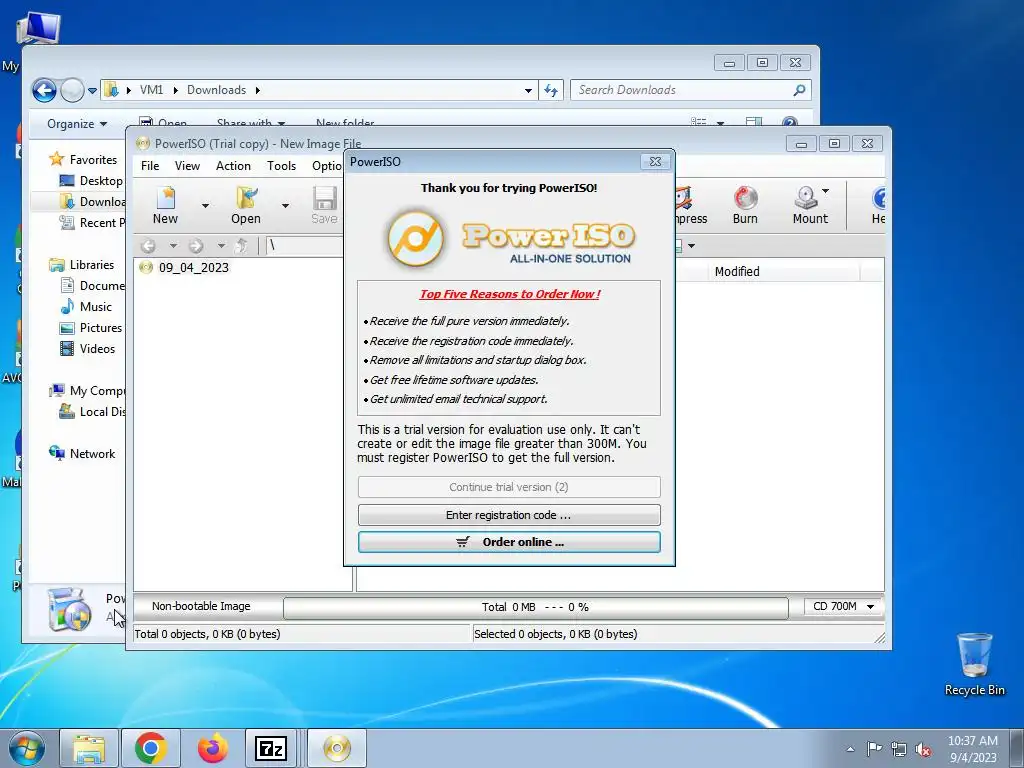Click the muted volume tray icon
Viewport: 1024px width, 768px height.
pyautogui.click(x=923, y=750)
